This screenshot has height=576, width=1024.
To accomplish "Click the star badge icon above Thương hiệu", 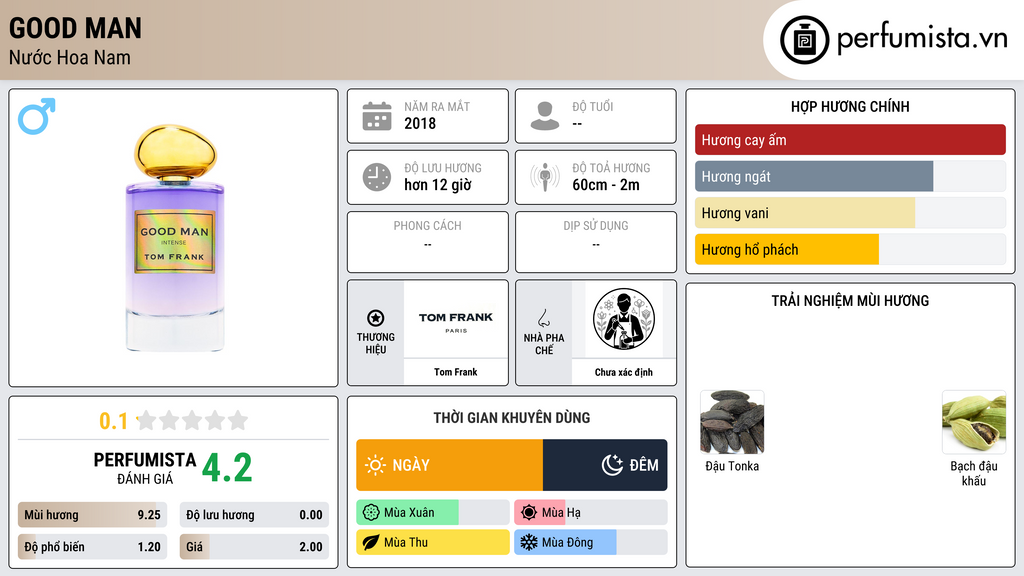I will tap(376, 318).
